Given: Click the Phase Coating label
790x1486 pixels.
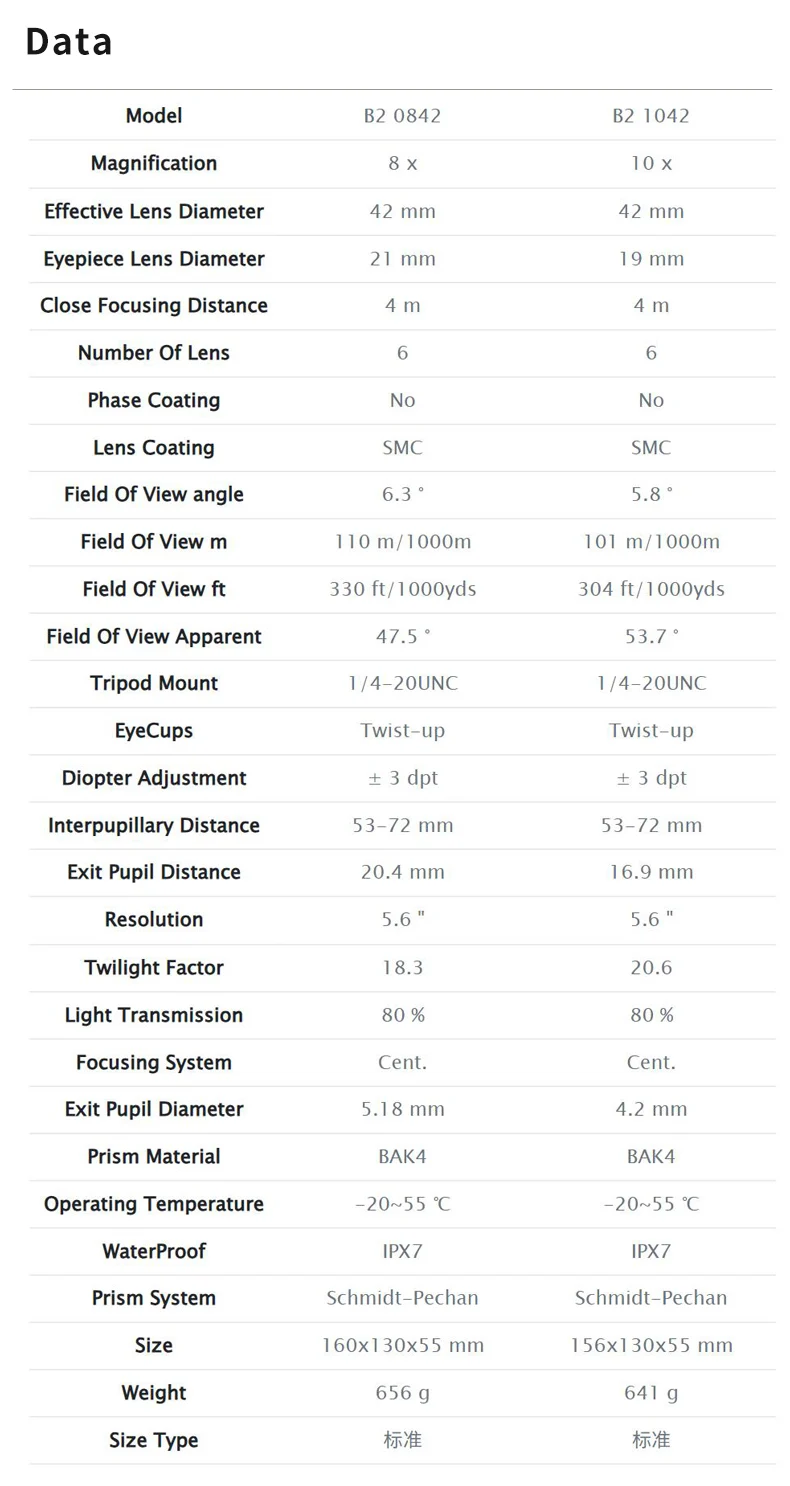Looking at the screenshot, I should pos(154,400).
